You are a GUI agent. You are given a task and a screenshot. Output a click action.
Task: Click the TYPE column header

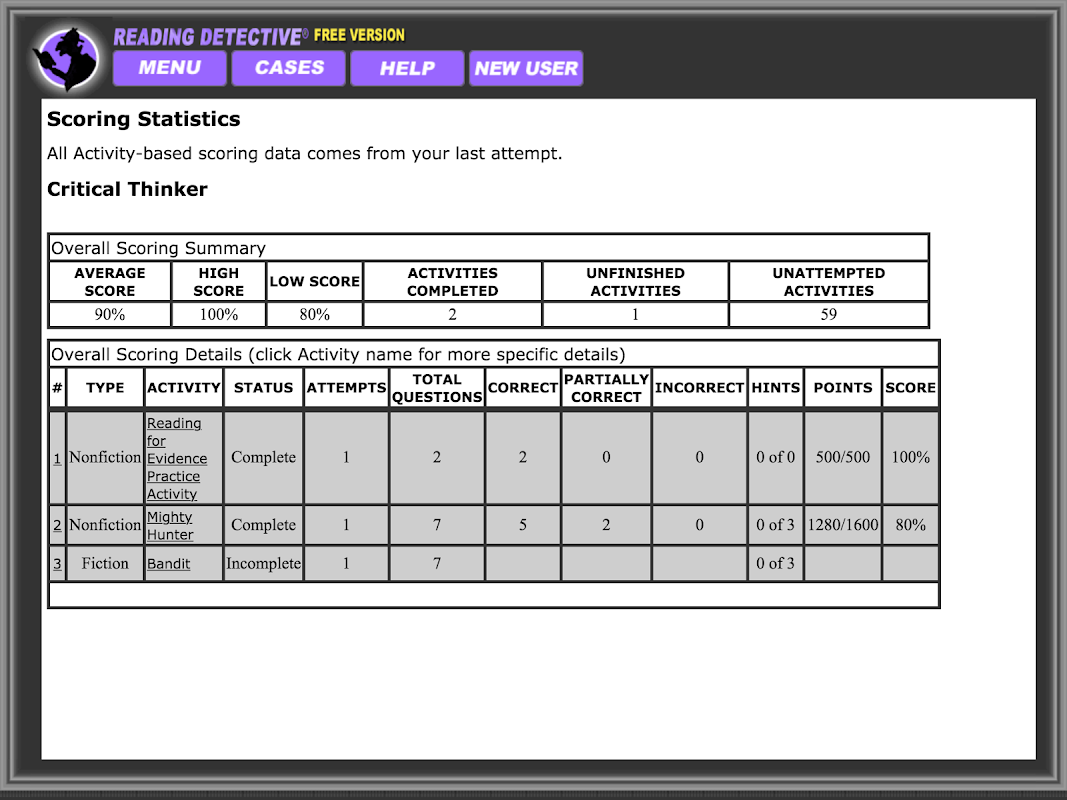(x=105, y=388)
